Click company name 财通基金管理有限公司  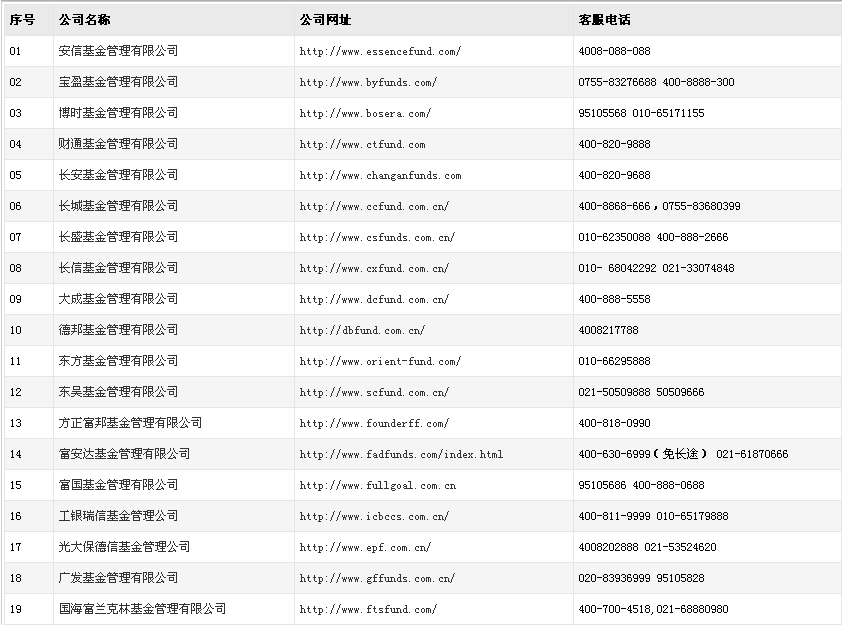point(118,144)
